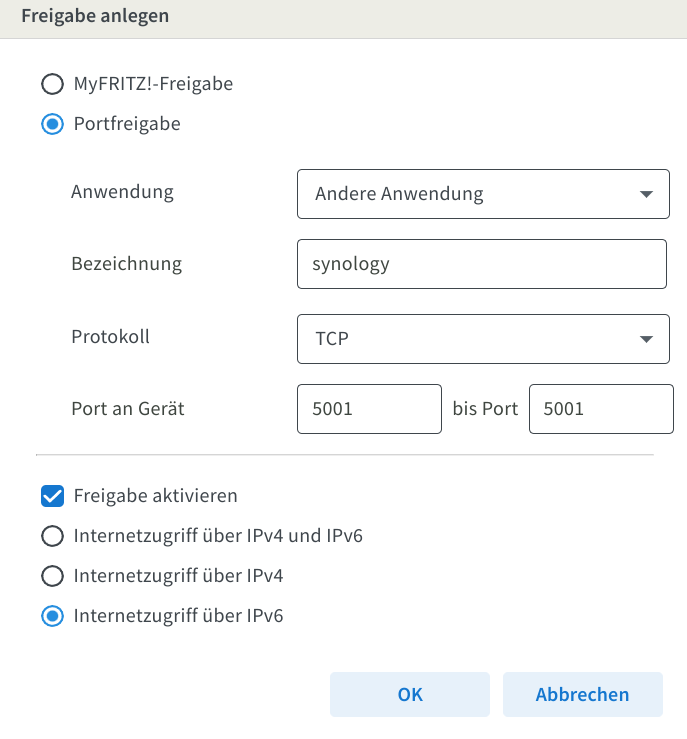Cancel with the Abbrechen button

(582, 695)
